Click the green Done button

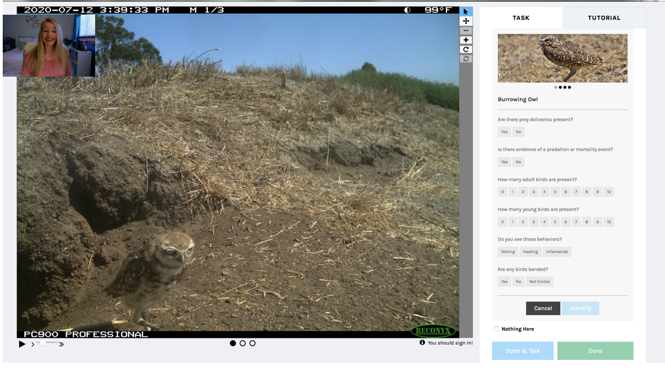click(595, 351)
